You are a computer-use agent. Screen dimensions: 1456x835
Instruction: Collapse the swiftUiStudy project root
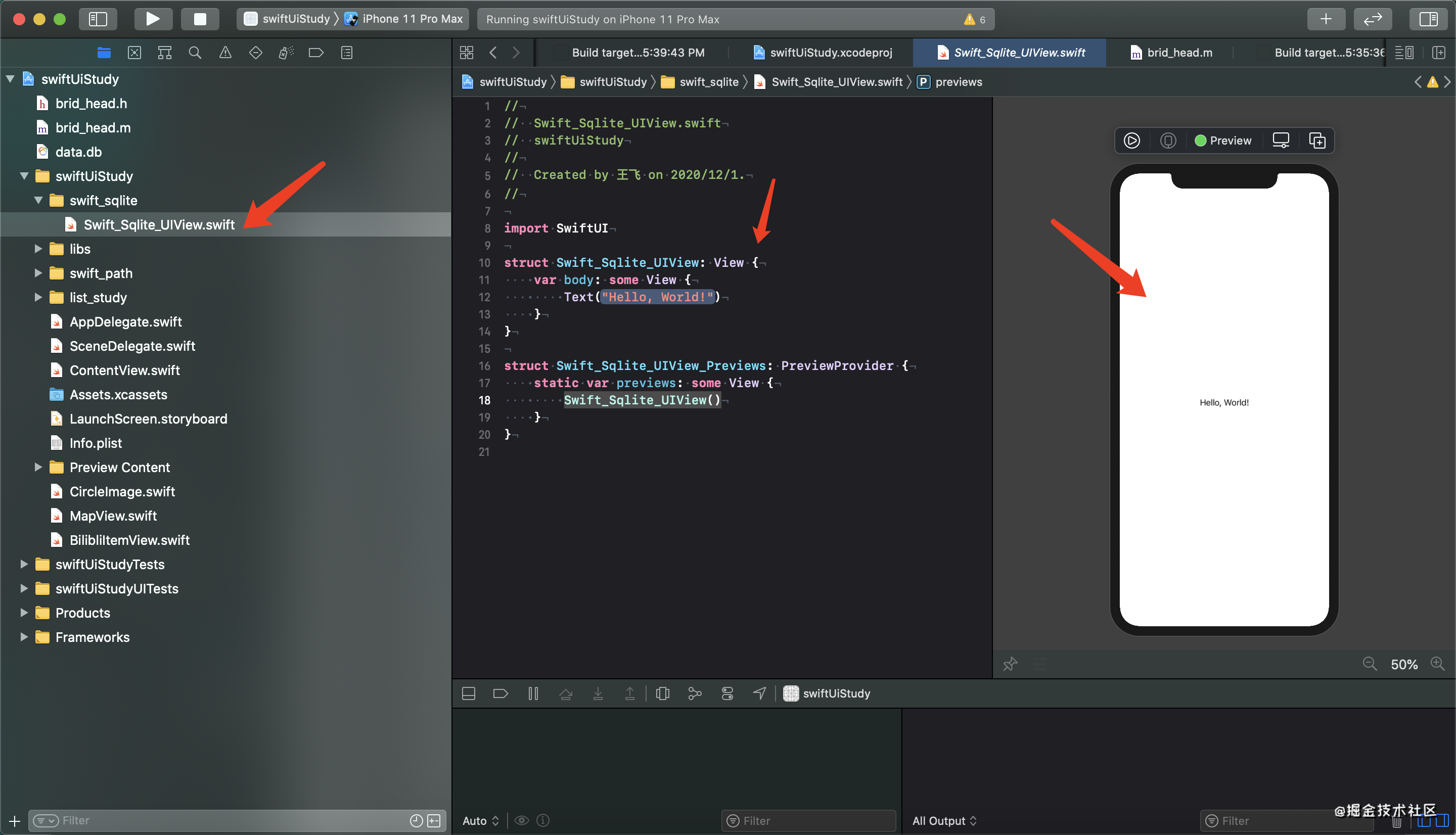tap(10, 79)
